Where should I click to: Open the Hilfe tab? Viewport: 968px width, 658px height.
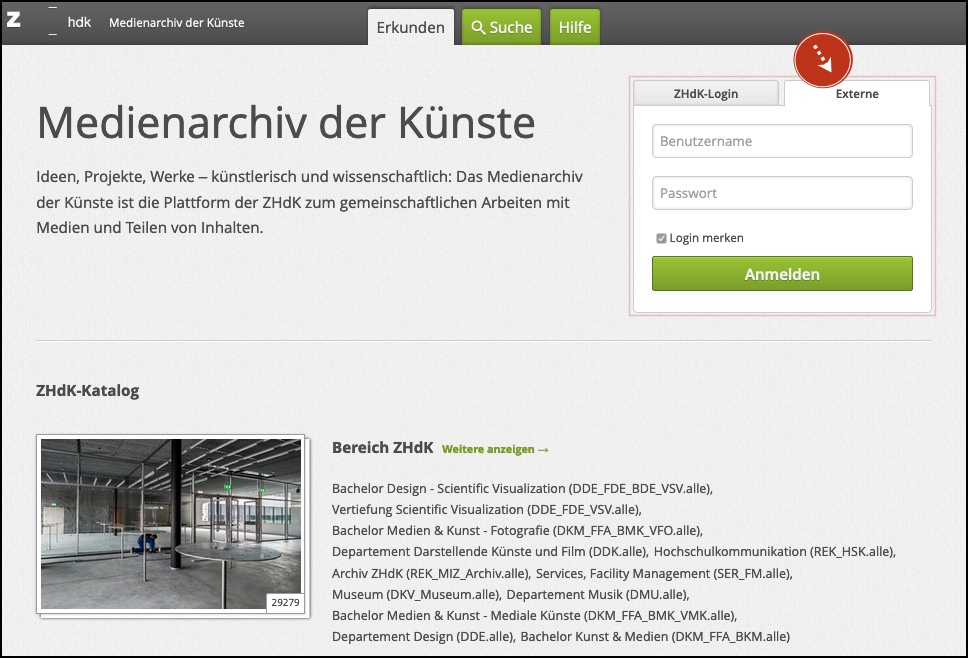574,27
